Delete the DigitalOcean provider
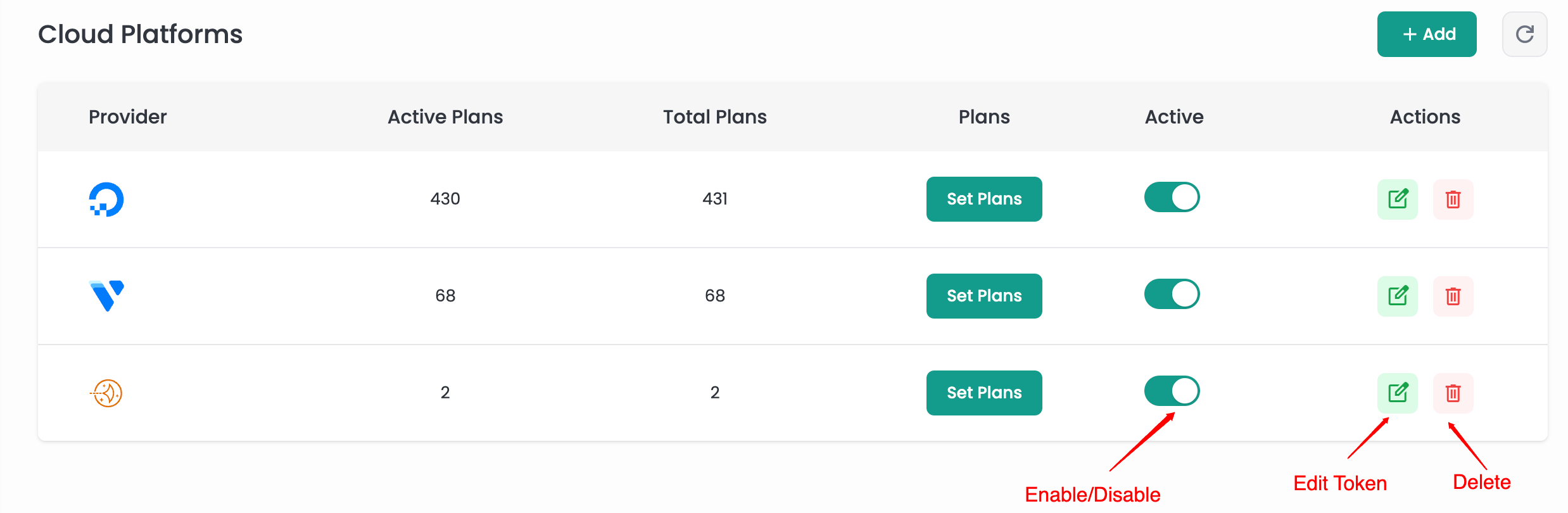 click(x=1453, y=199)
